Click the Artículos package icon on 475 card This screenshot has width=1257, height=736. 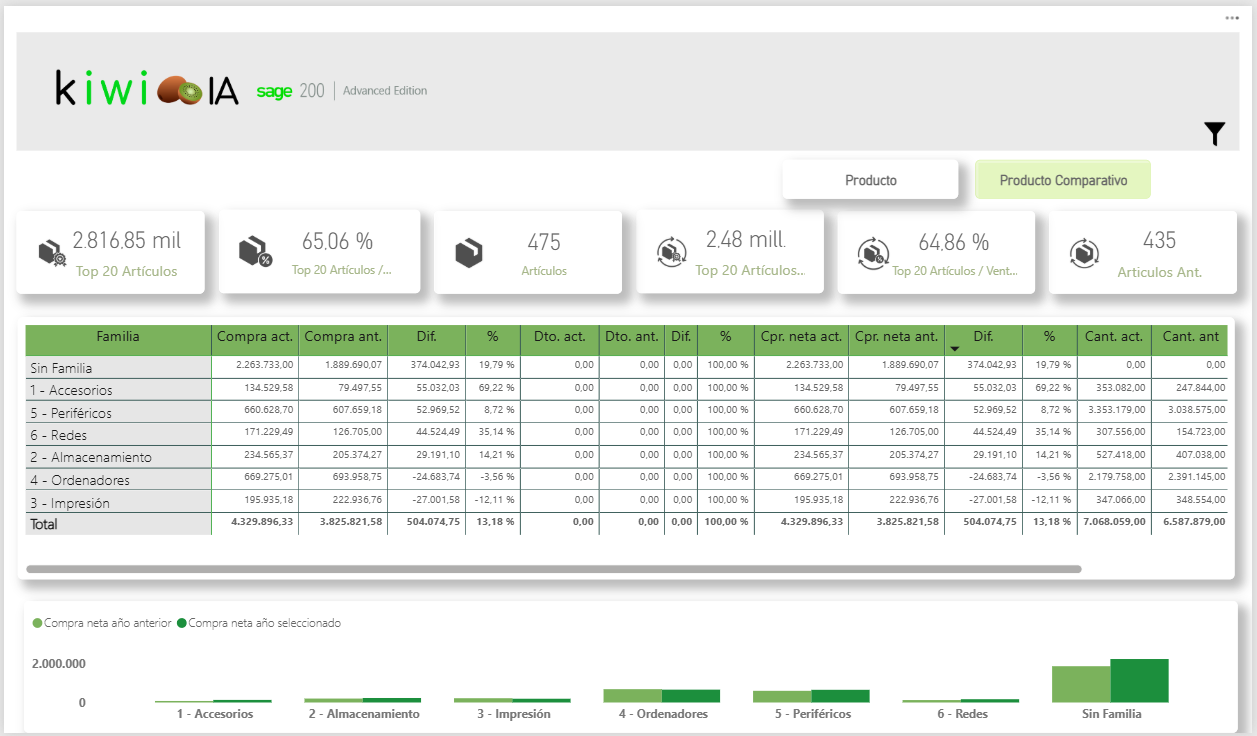[468, 253]
